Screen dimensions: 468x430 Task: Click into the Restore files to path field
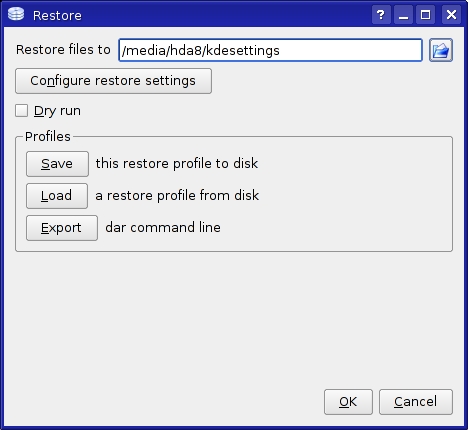point(270,50)
